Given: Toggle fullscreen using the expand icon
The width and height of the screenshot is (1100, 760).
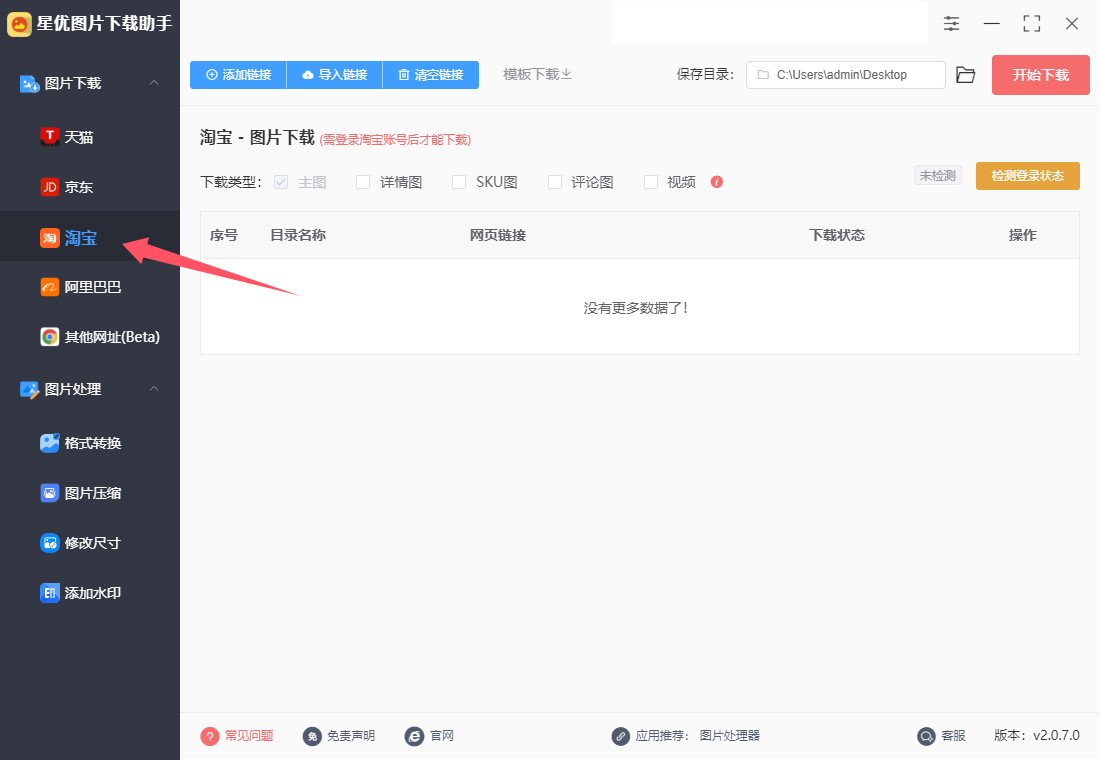Looking at the screenshot, I should 1031,24.
